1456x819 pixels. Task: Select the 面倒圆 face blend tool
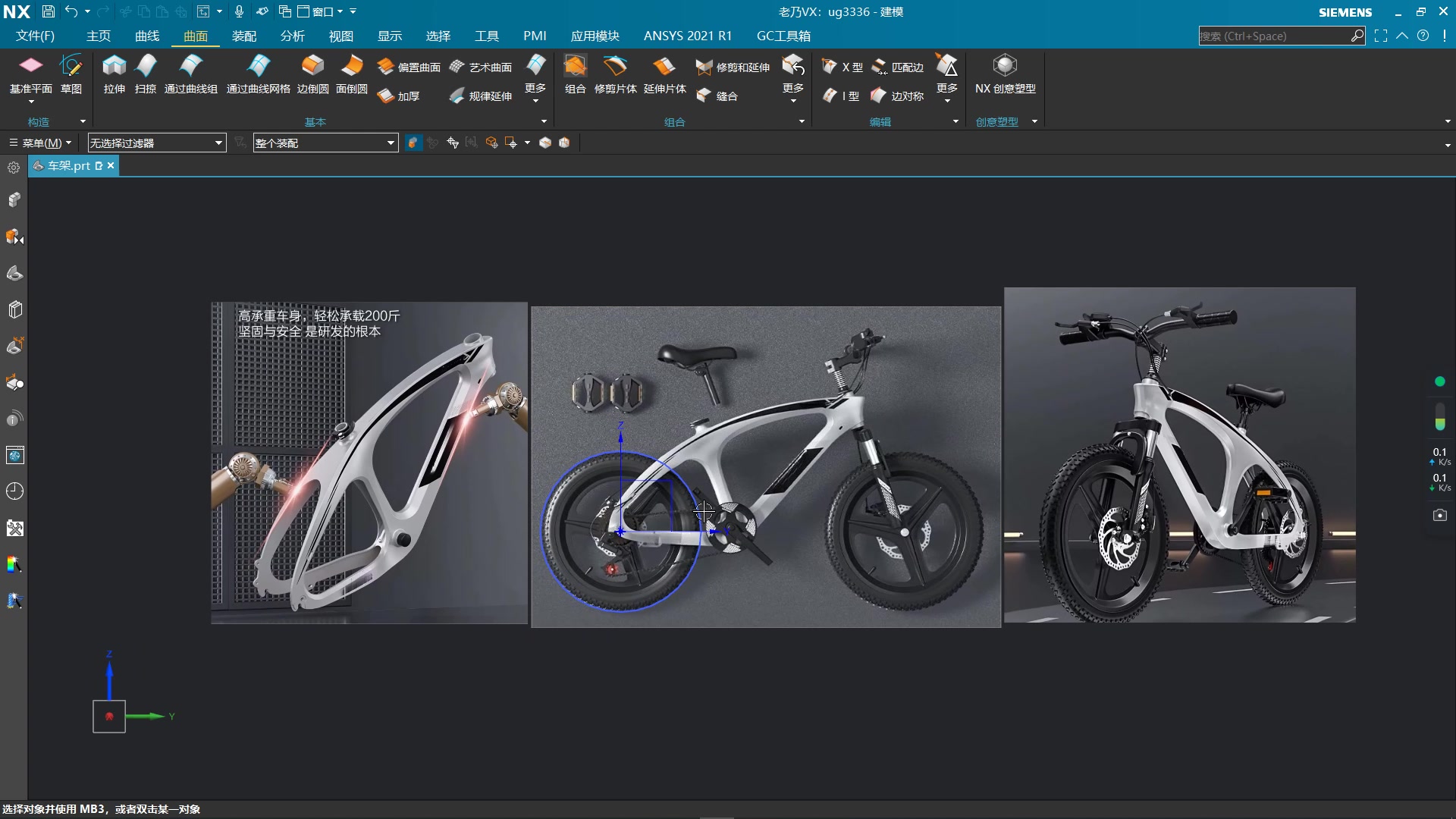(351, 74)
